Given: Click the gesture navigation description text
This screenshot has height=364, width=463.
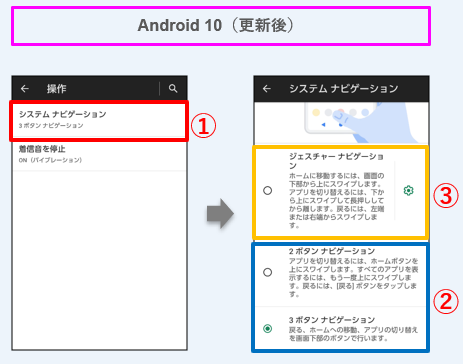Looking at the screenshot, I should click(336, 200).
